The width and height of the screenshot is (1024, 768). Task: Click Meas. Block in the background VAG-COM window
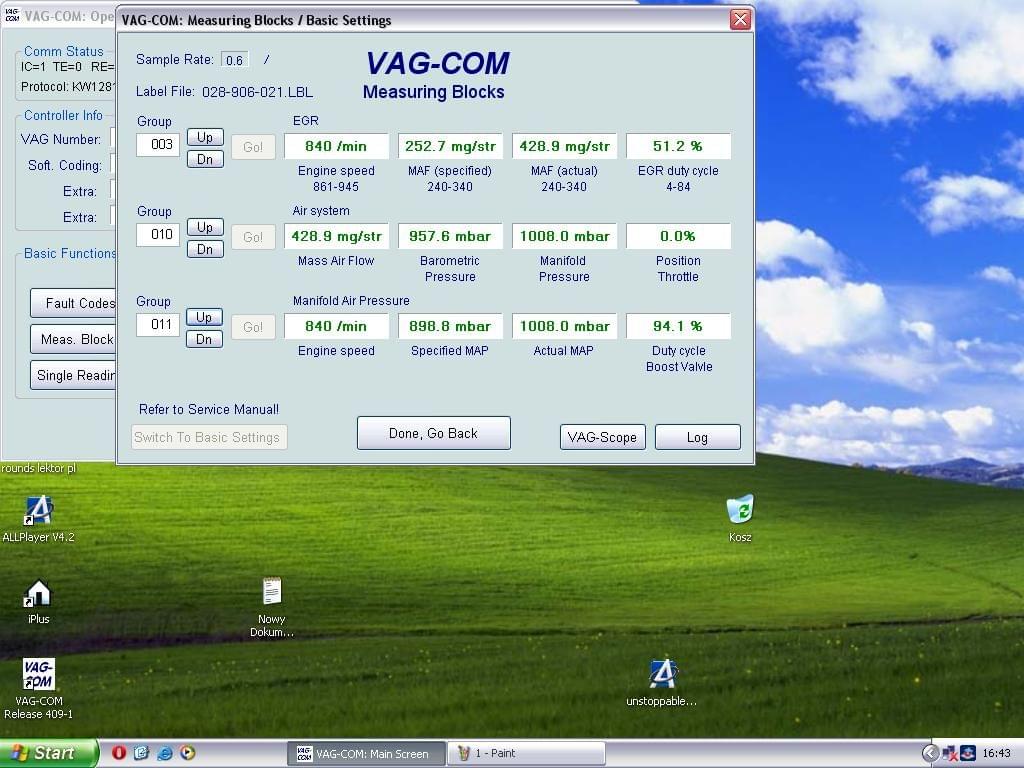73,340
